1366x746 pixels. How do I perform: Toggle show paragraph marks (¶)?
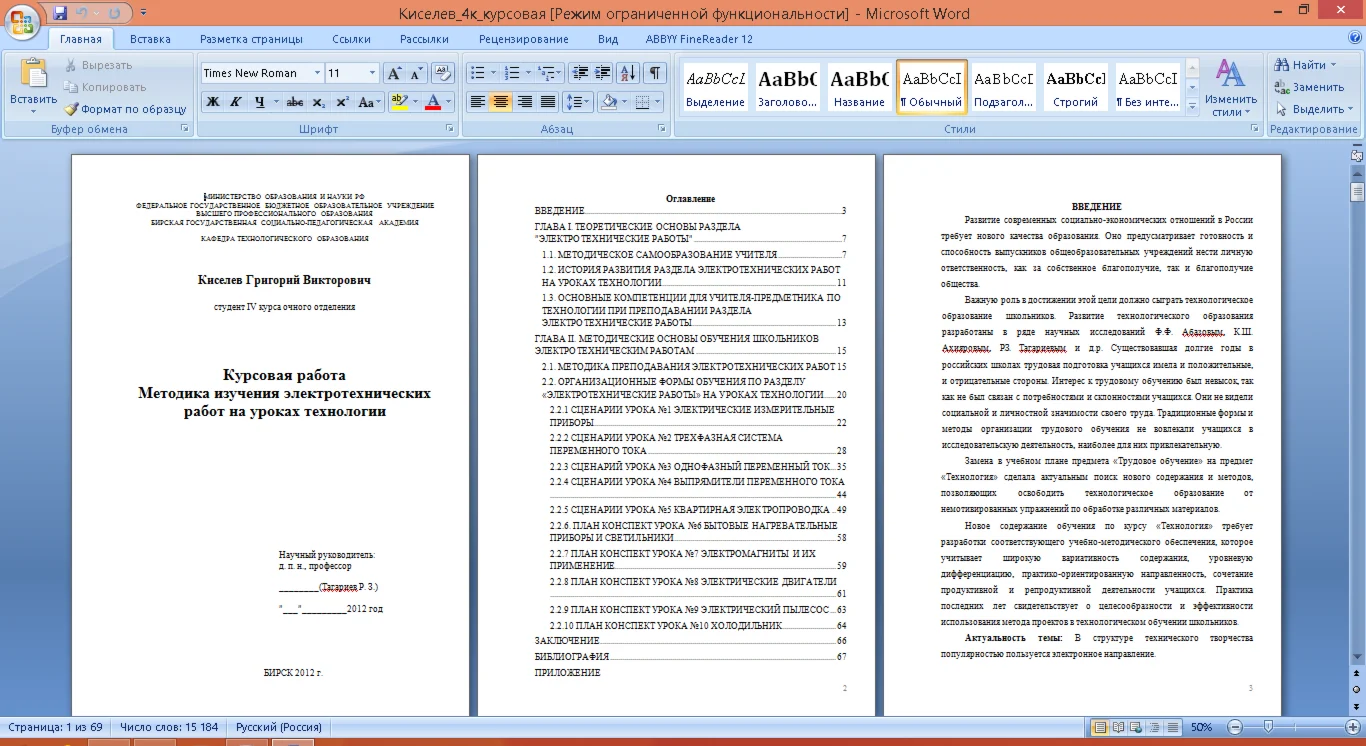click(654, 73)
